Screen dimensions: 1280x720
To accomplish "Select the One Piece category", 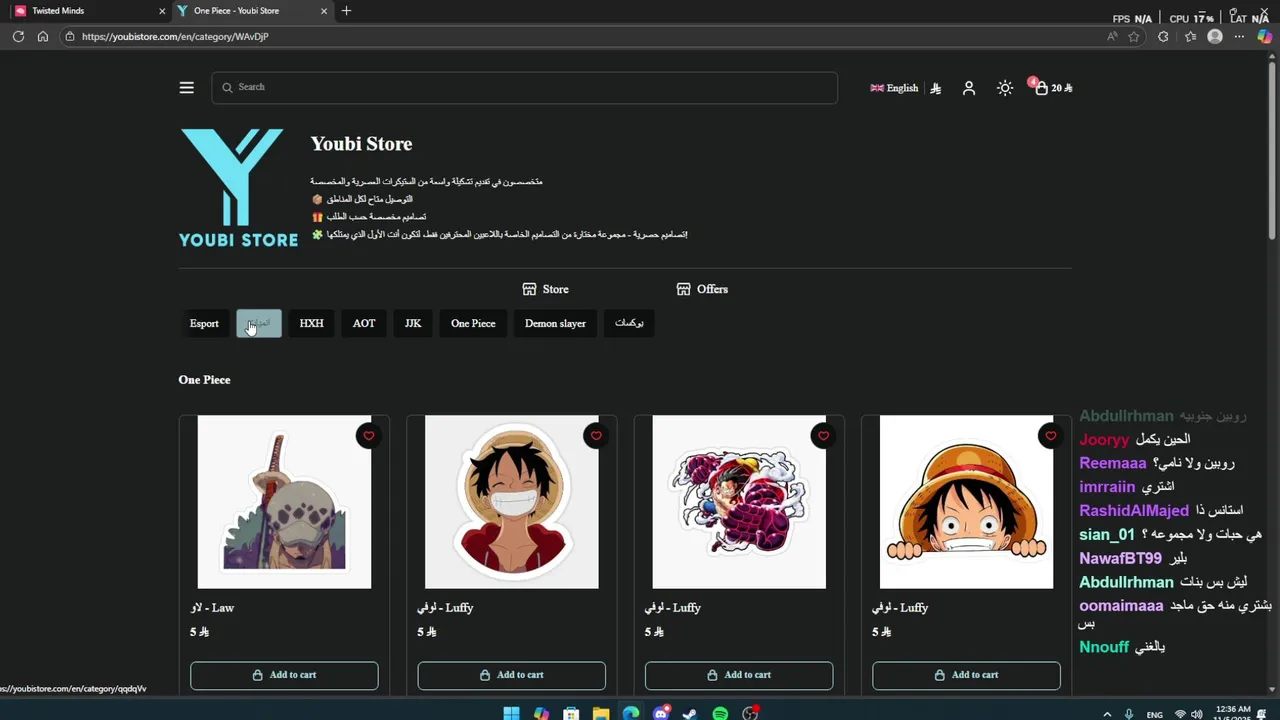I will 473,323.
